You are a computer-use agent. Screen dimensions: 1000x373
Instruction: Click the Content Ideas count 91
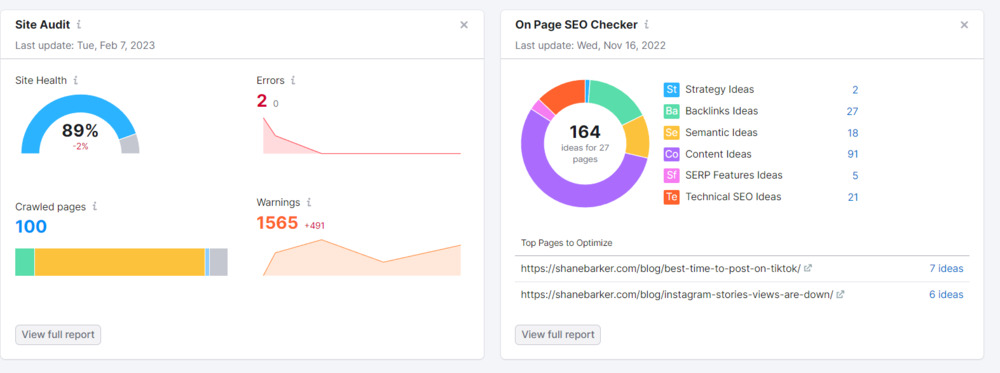pyautogui.click(x=852, y=154)
